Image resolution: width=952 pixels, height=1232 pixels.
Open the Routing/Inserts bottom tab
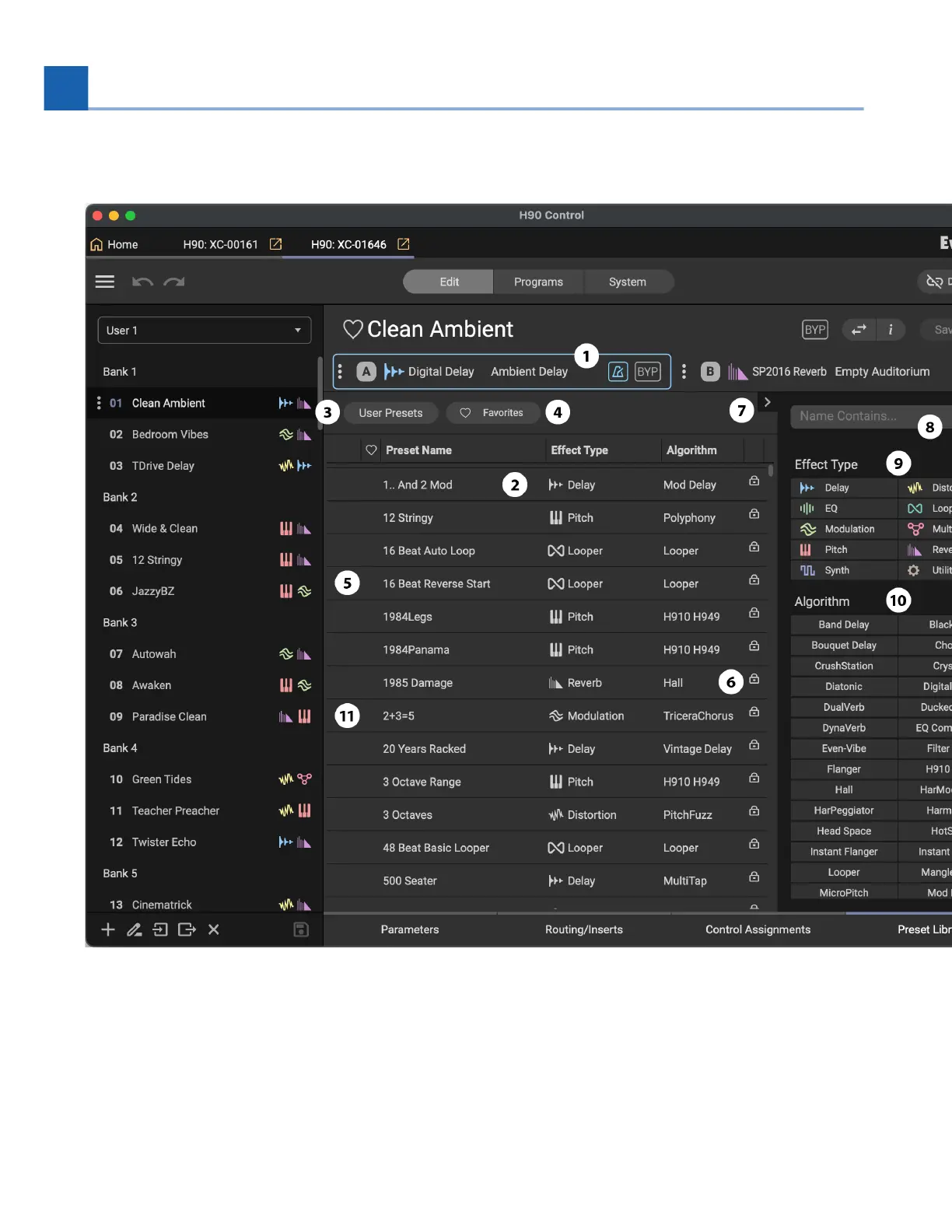point(584,929)
